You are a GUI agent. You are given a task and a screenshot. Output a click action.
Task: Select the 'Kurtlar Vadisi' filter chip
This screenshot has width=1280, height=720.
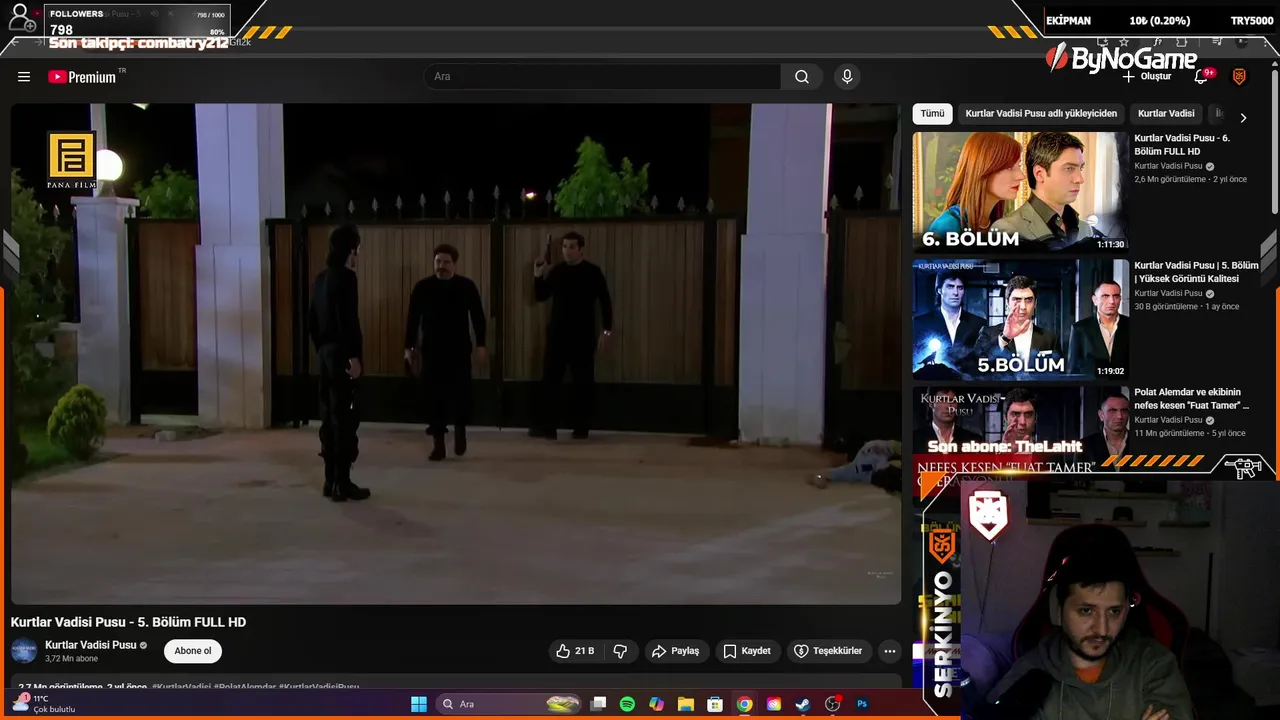(x=1166, y=114)
